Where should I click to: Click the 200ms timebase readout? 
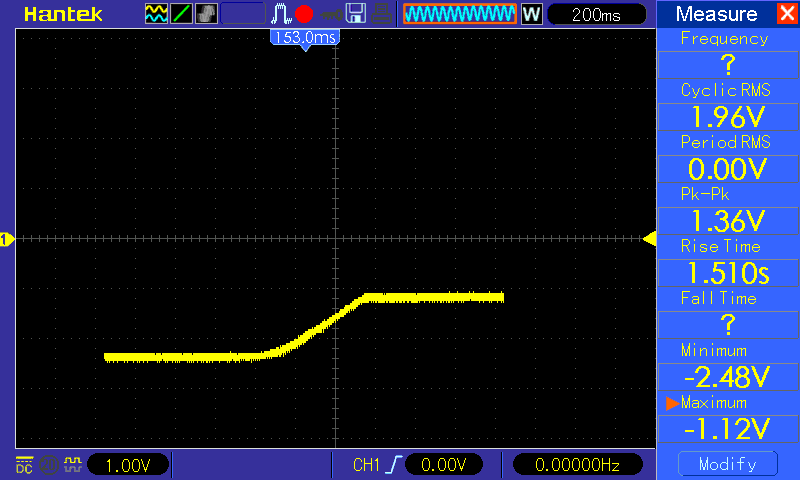[x=596, y=14]
